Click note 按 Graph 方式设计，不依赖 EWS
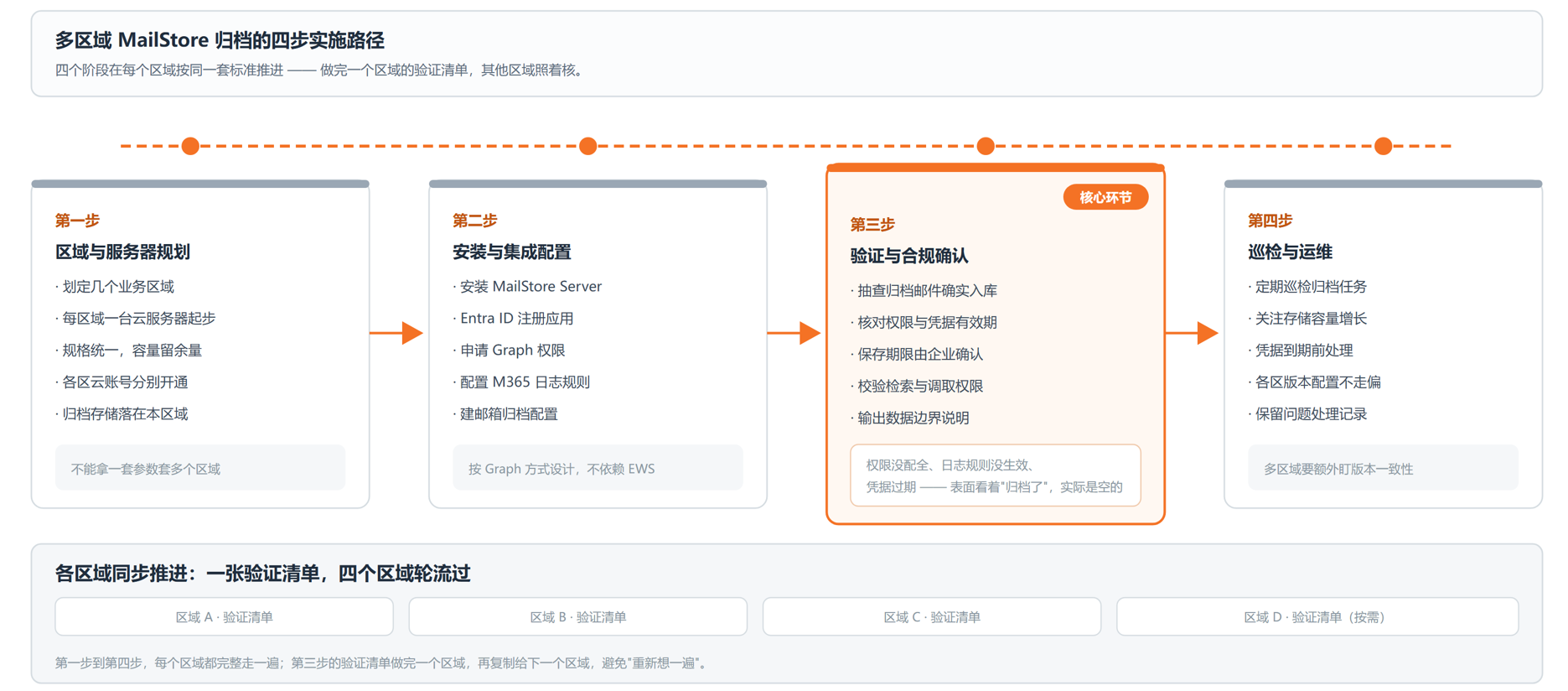The image size is (1568, 691). tap(598, 468)
